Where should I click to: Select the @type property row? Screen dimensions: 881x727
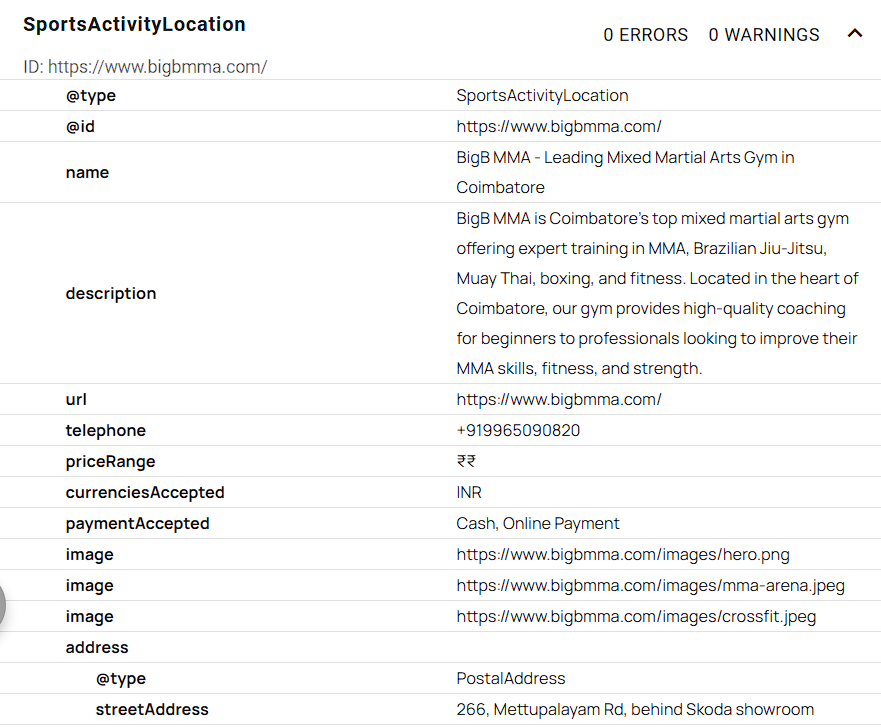click(91, 95)
